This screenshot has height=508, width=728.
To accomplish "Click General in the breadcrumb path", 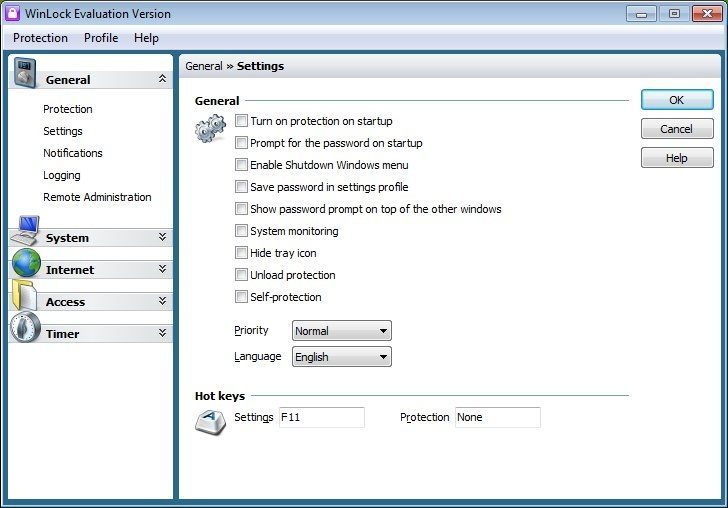I will click(x=204, y=66).
